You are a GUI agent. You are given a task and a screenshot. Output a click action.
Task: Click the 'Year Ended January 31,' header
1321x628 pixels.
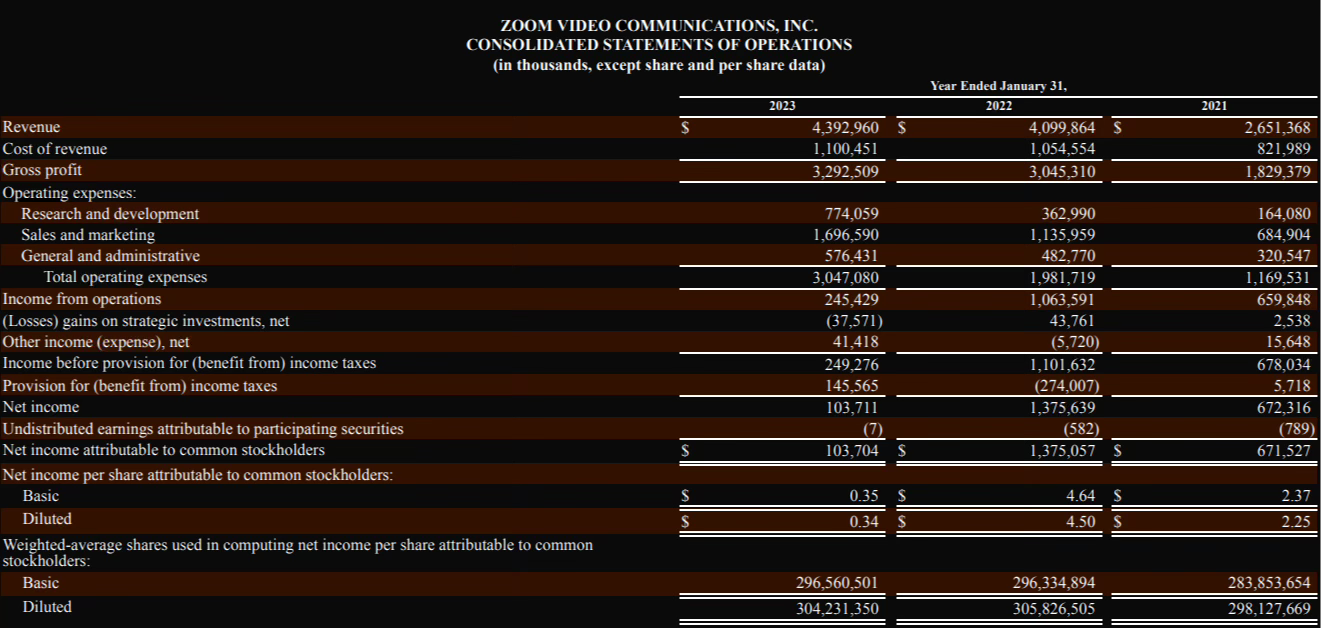coord(998,86)
